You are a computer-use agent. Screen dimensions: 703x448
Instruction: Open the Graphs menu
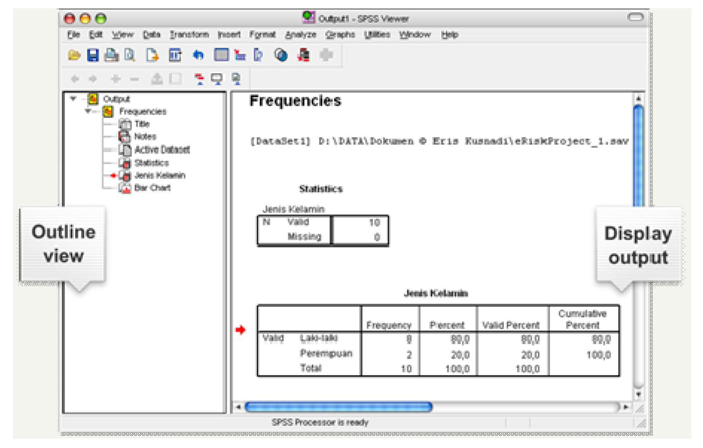tap(340, 35)
